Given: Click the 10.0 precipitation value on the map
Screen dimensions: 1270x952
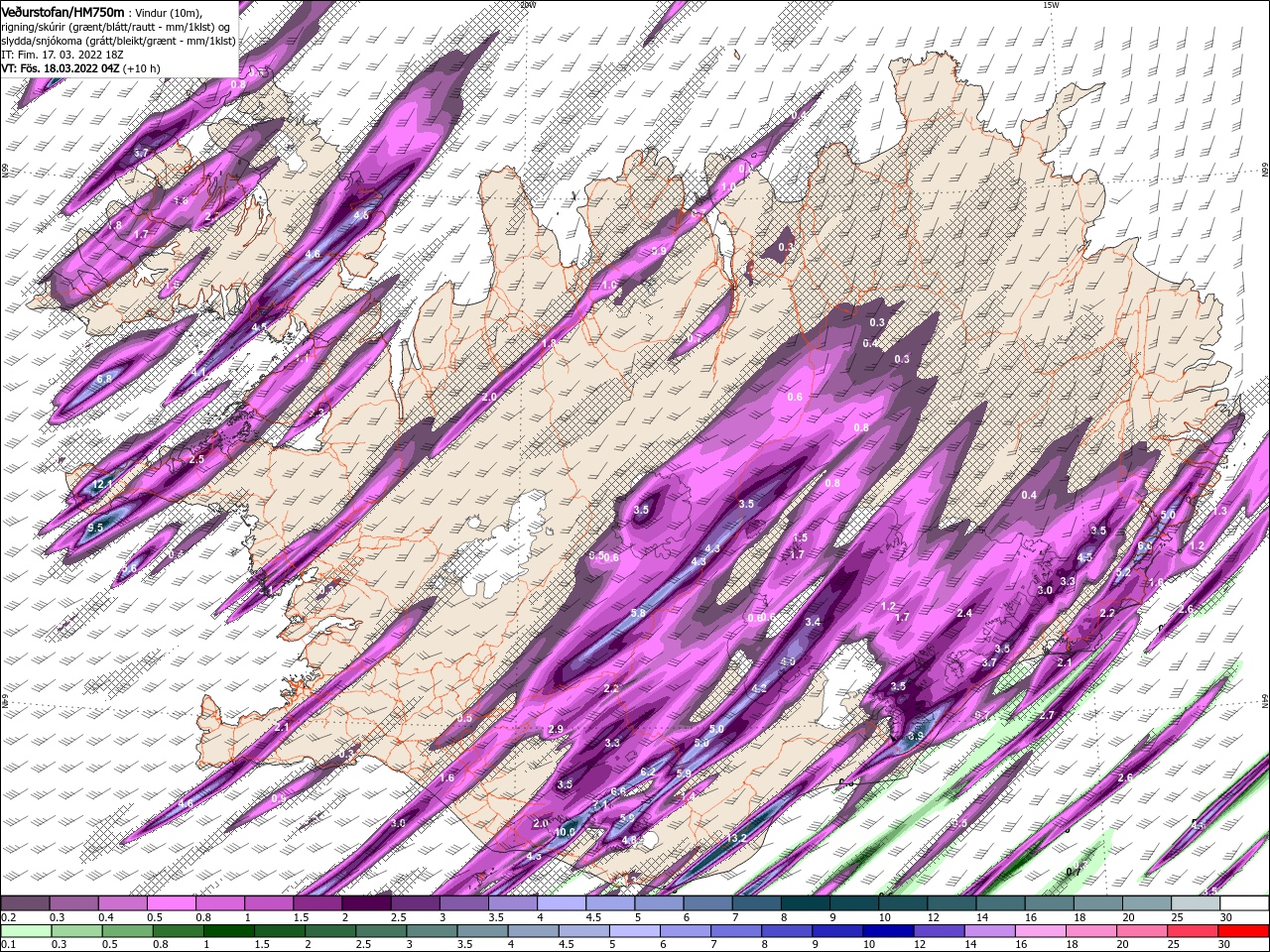Looking at the screenshot, I should 566,832.
